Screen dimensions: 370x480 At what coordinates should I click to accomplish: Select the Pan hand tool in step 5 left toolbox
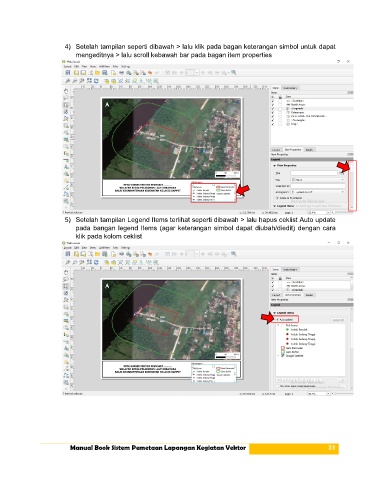pos(66,272)
